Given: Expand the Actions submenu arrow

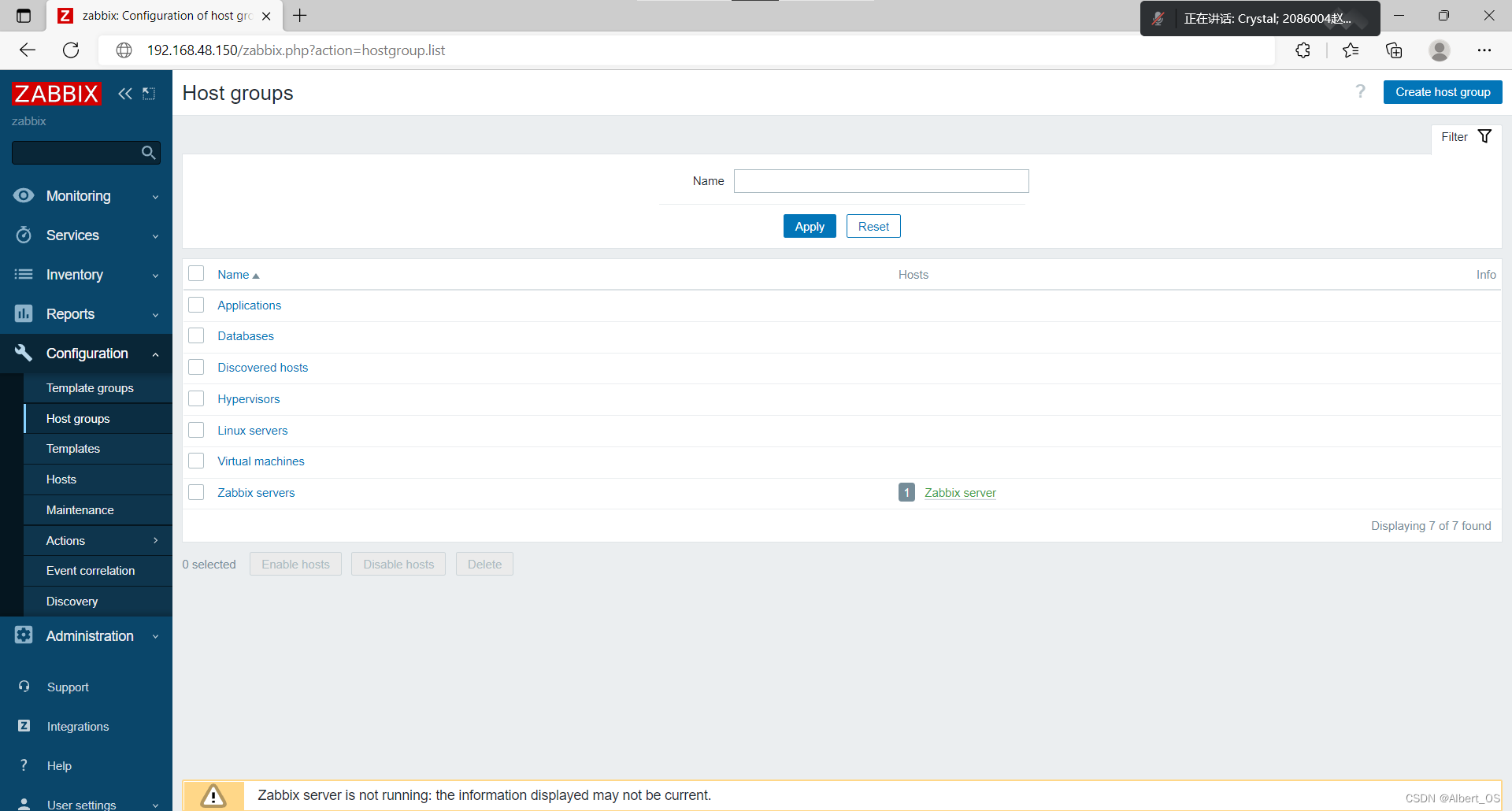Looking at the screenshot, I should point(155,540).
